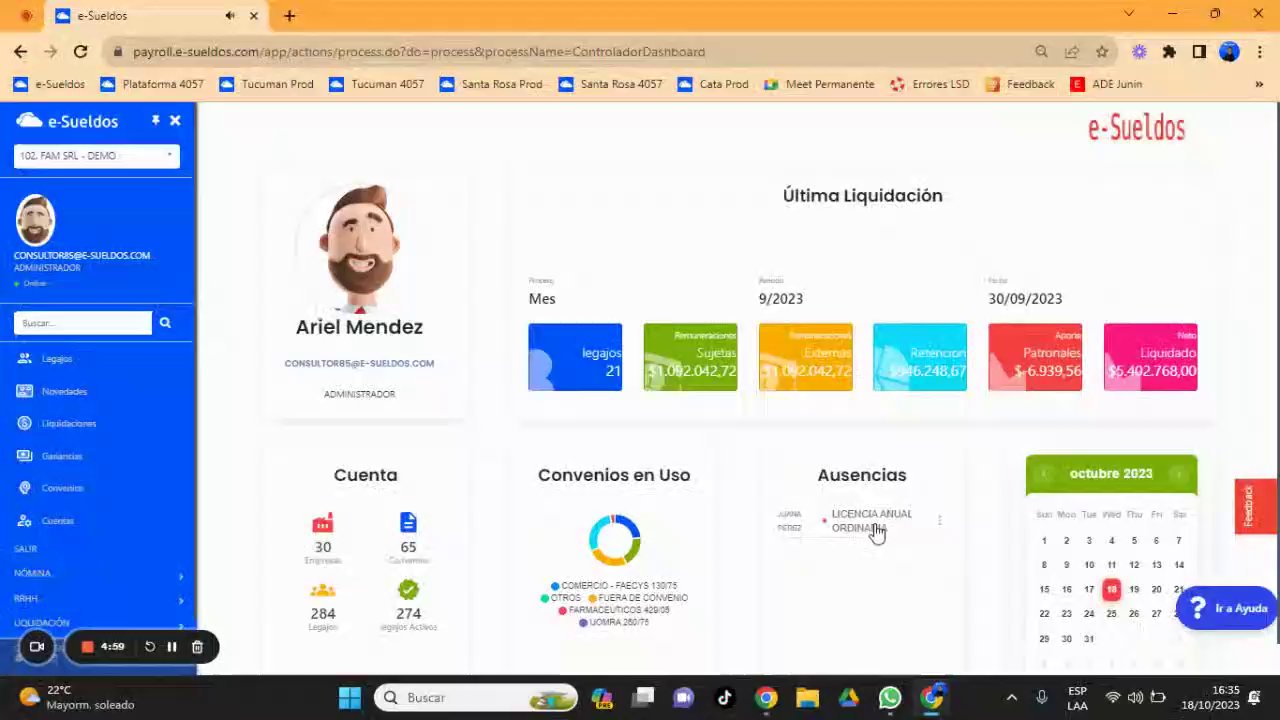Show hidden system tray icons
The height and width of the screenshot is (720, 1280).
pos(1011,698)
